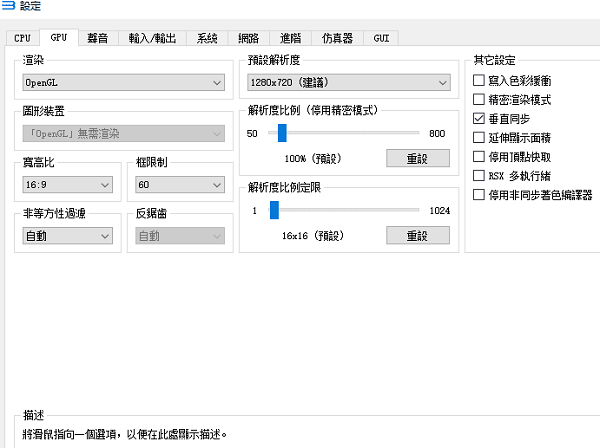
Task: Click 重設 button for 解析度比例定限
Action: coord(416,236)
